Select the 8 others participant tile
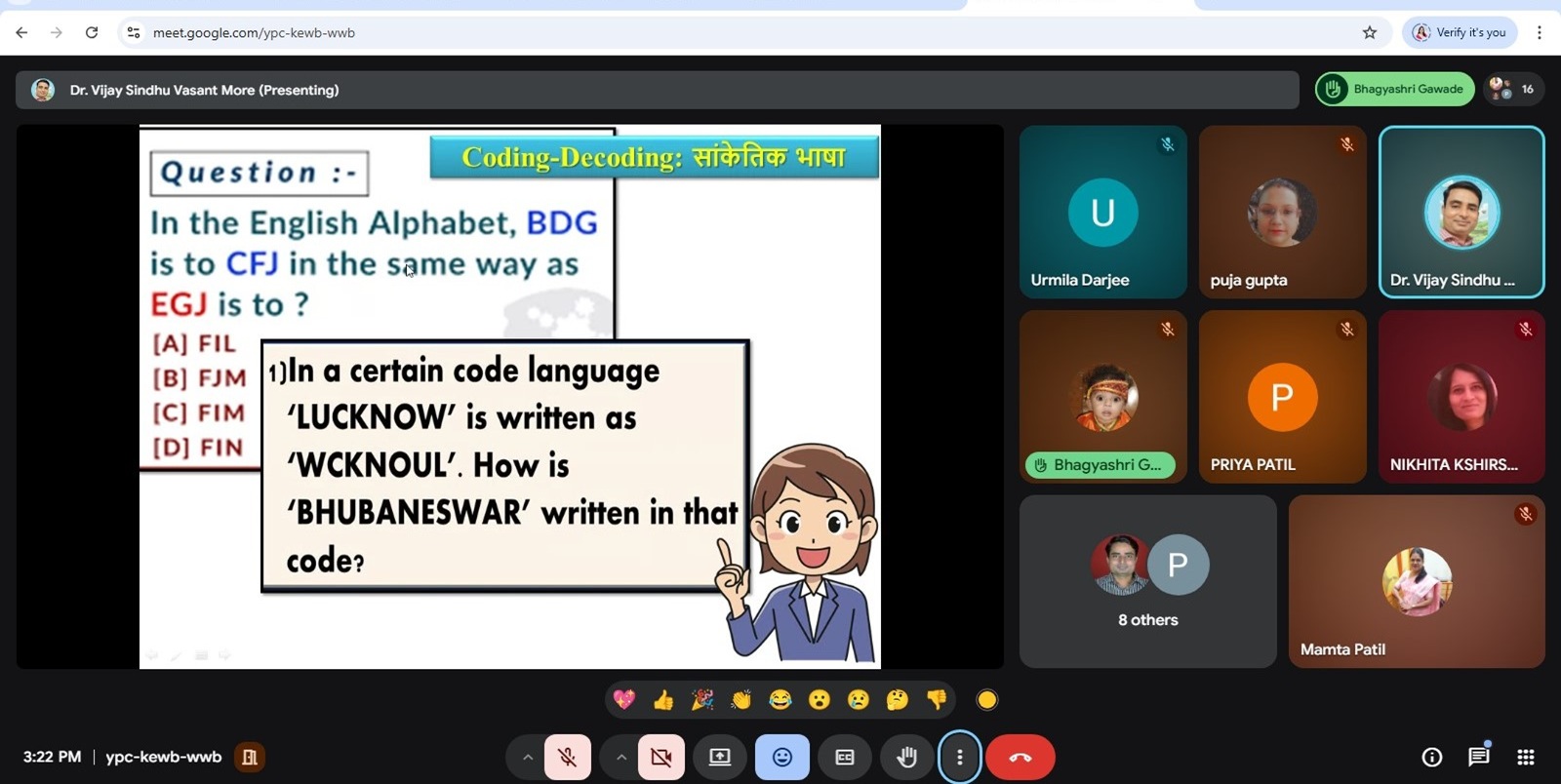 (1147, 581)
